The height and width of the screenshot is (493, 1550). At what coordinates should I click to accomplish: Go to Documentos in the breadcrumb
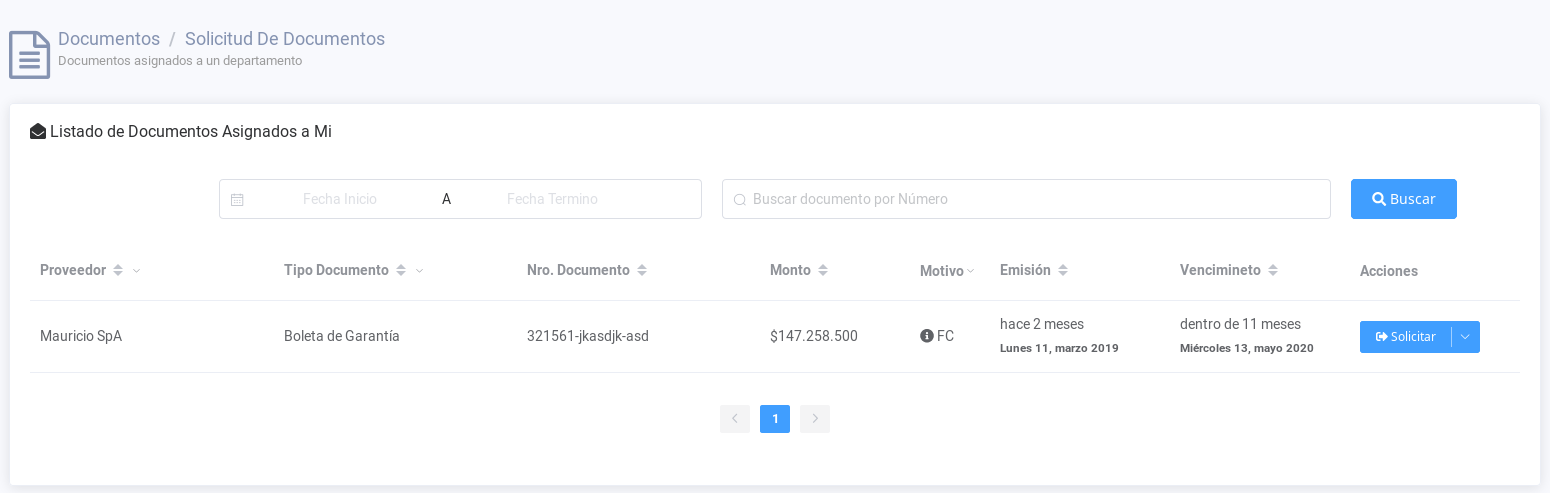(x=109, y=39)
